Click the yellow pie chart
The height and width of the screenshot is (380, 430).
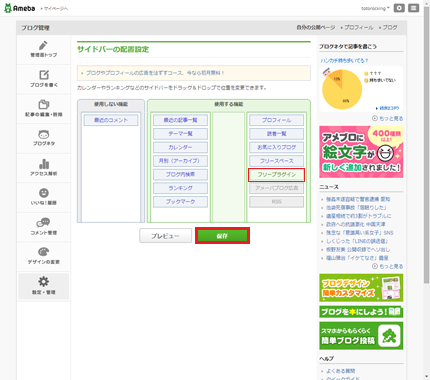tap(342, 89)
